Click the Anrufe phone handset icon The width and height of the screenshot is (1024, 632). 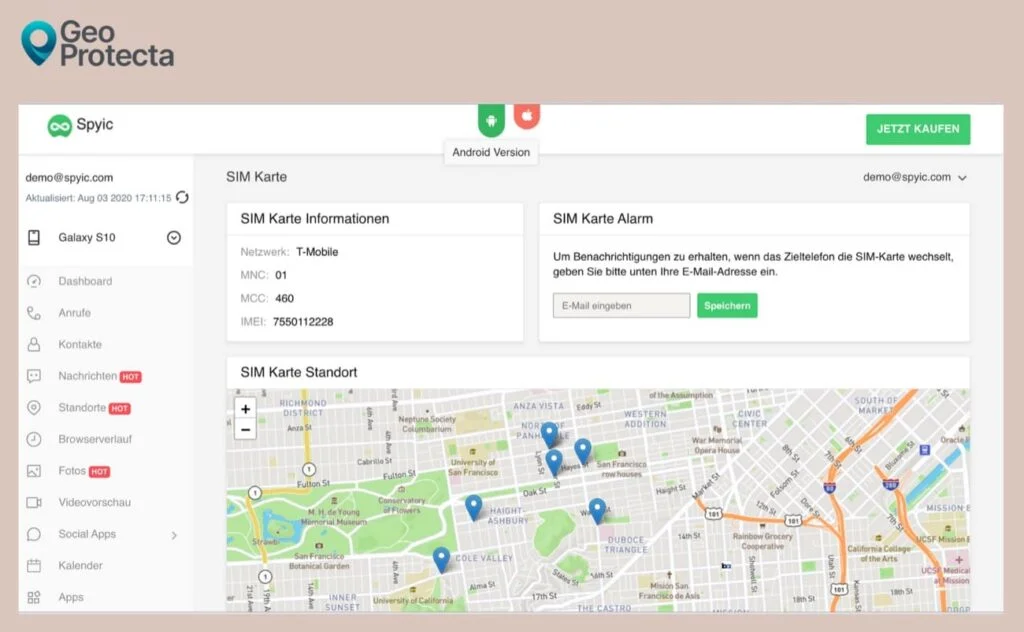point(34,313)
